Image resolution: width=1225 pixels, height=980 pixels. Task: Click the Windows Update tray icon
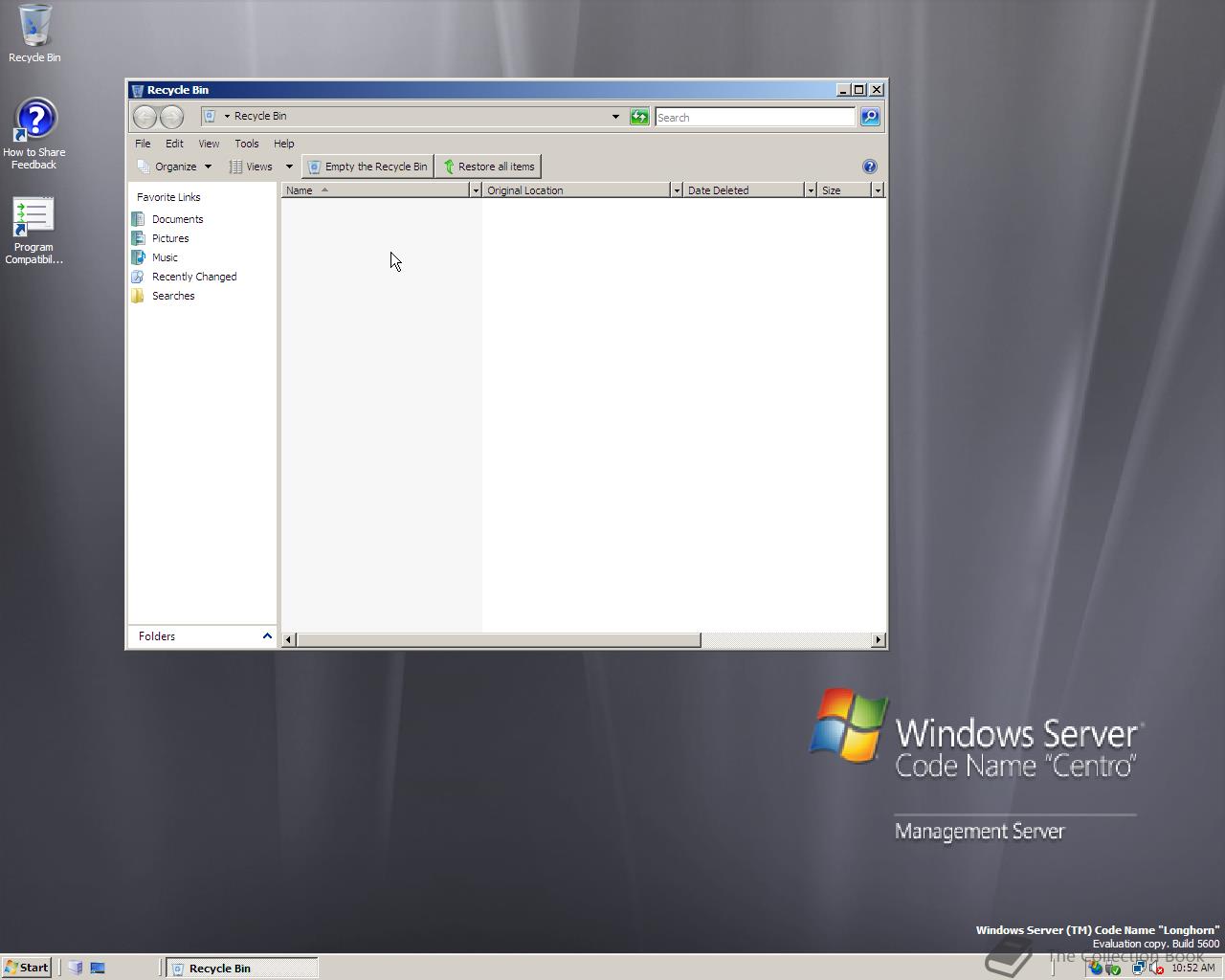(x=1096, y=968)
